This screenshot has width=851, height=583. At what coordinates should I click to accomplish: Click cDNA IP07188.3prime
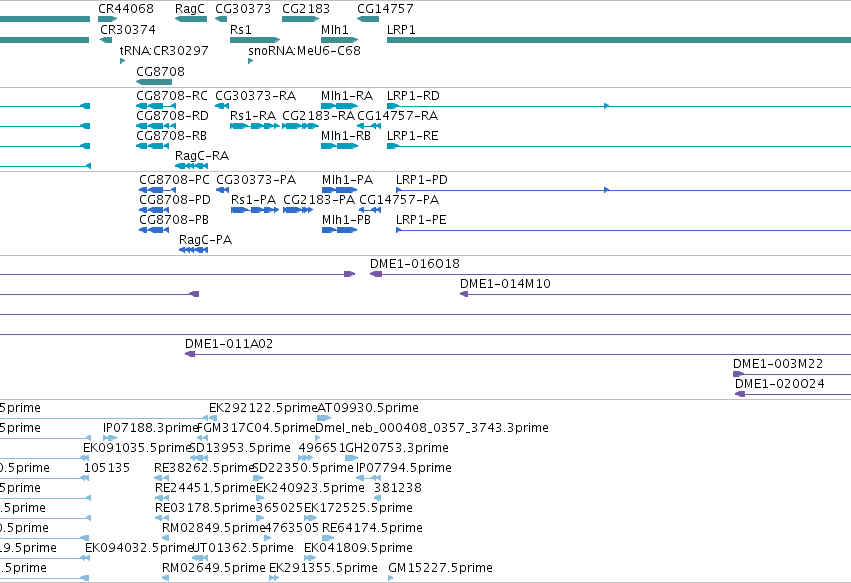click(150, 428)
